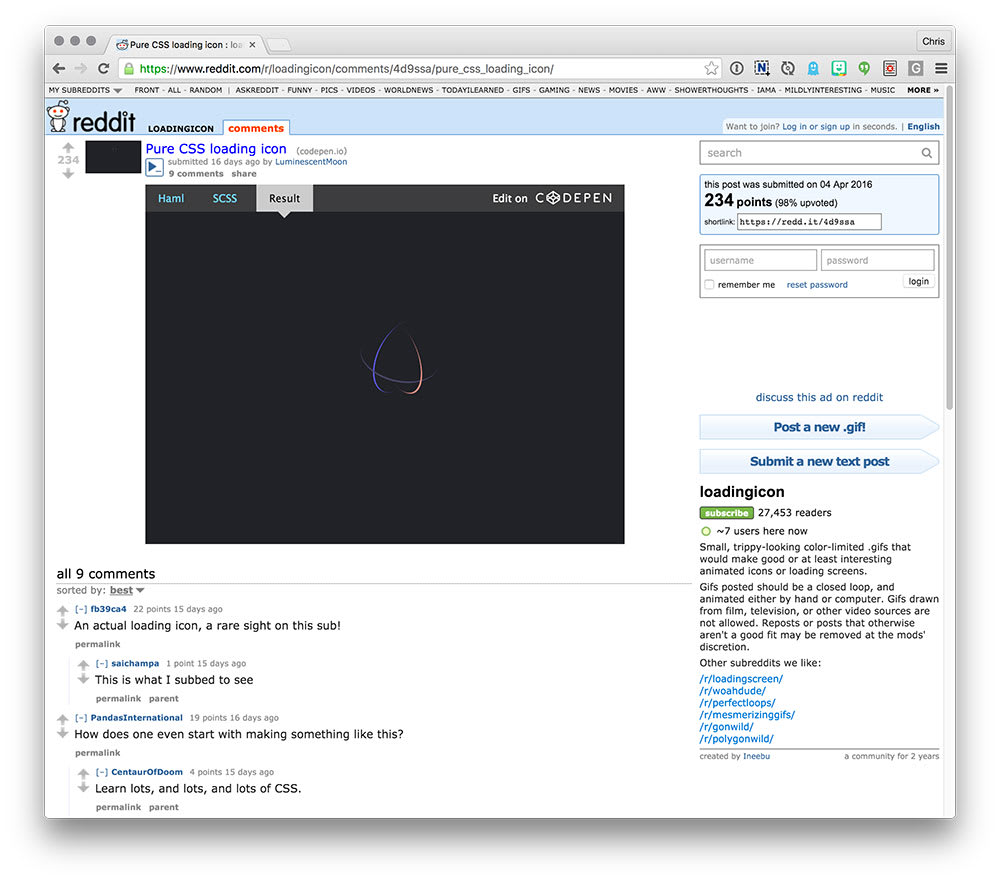Click the CodePen logo on the embed
The height and width of the screenshot is (882, 1000).
(573, 198)
